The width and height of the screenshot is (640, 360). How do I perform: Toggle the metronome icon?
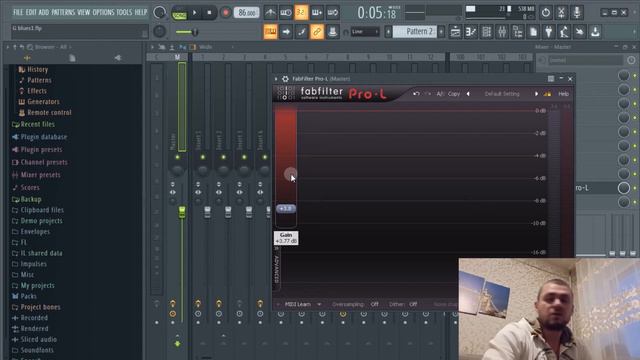[270, 13]
